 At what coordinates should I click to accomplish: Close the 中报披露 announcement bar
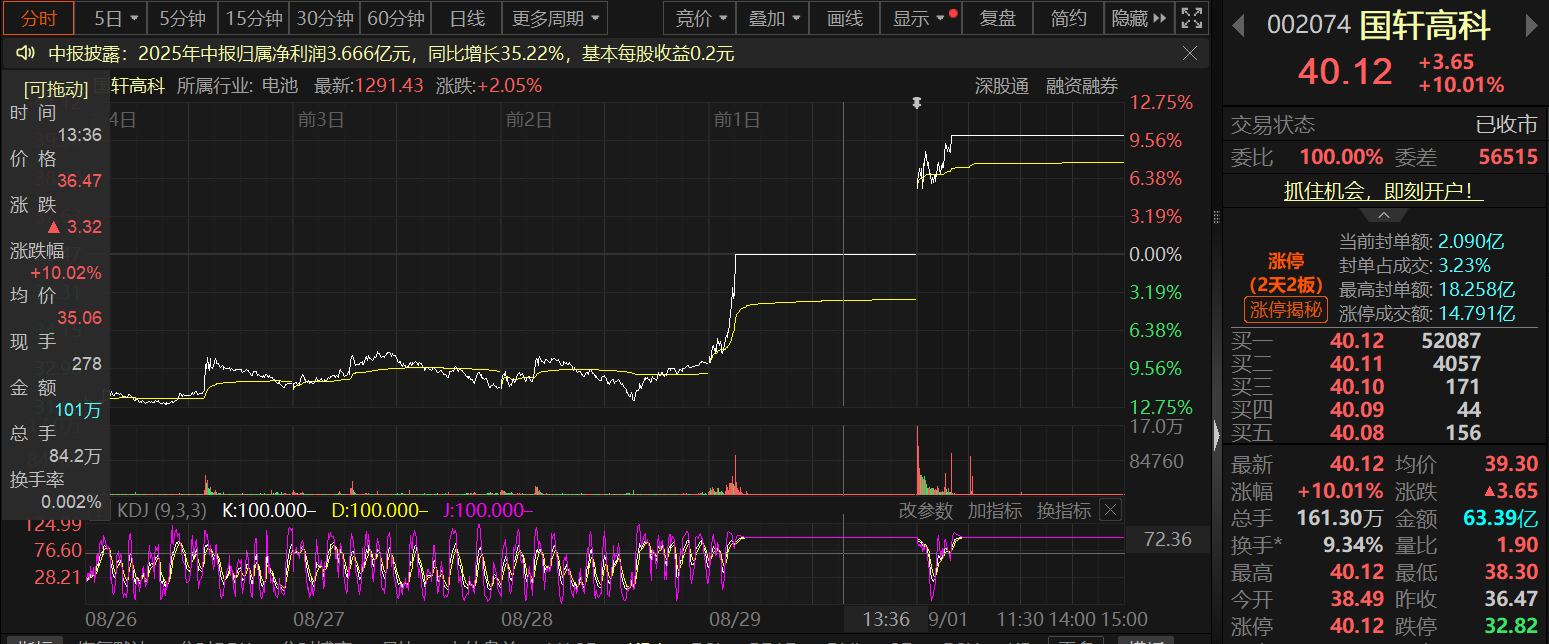point(1190,54)
